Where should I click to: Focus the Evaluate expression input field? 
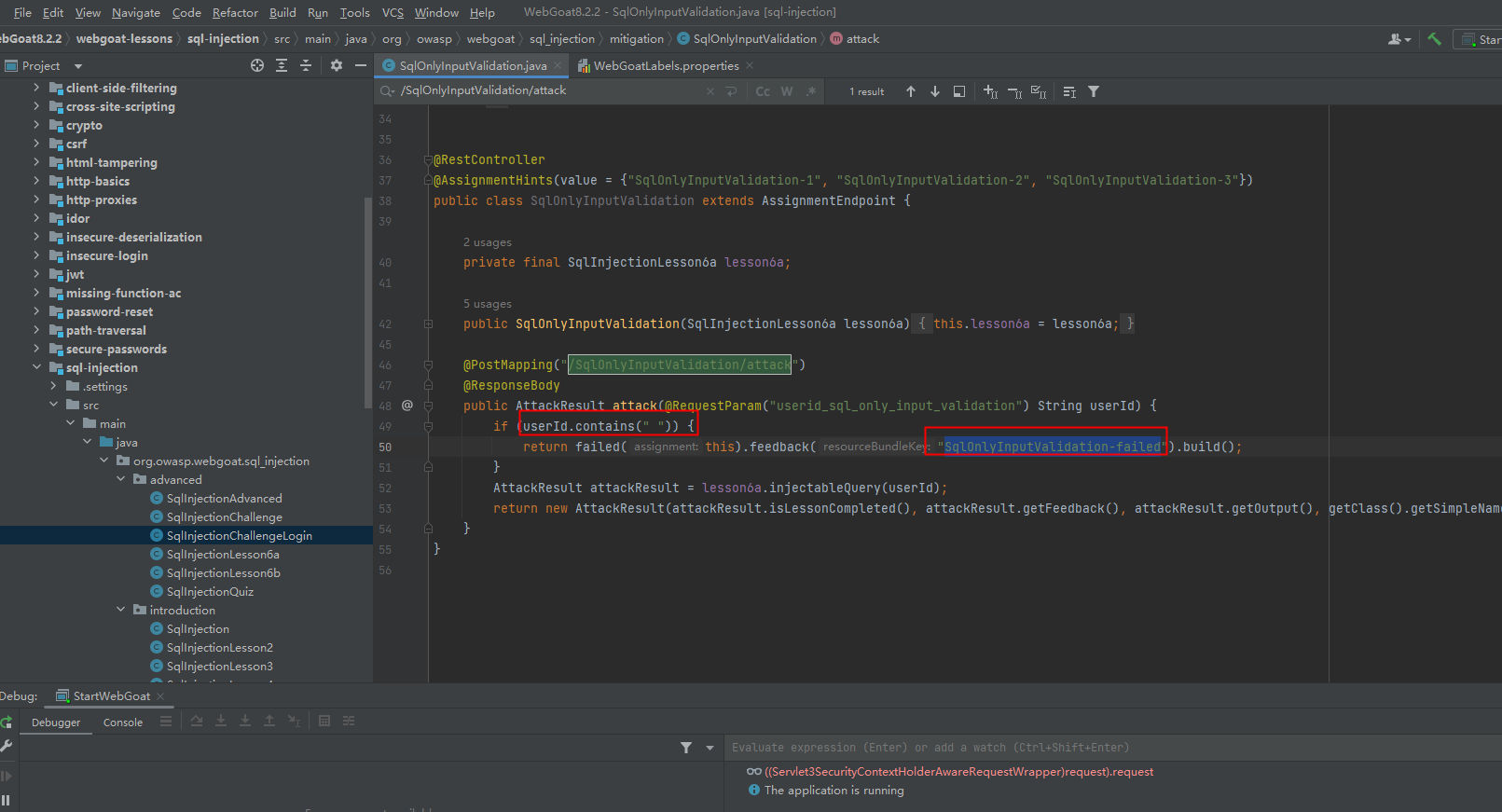click(x=1113, y=748)
